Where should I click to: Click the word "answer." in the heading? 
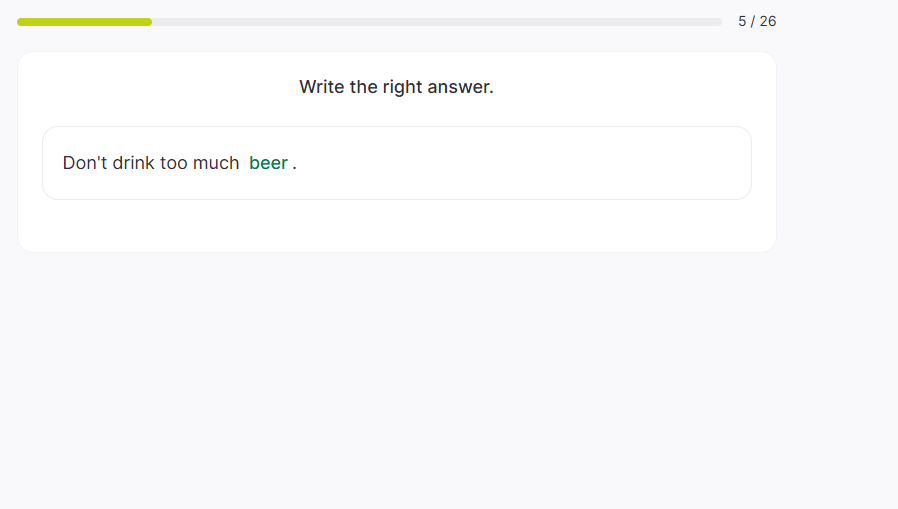click(462, 87)
